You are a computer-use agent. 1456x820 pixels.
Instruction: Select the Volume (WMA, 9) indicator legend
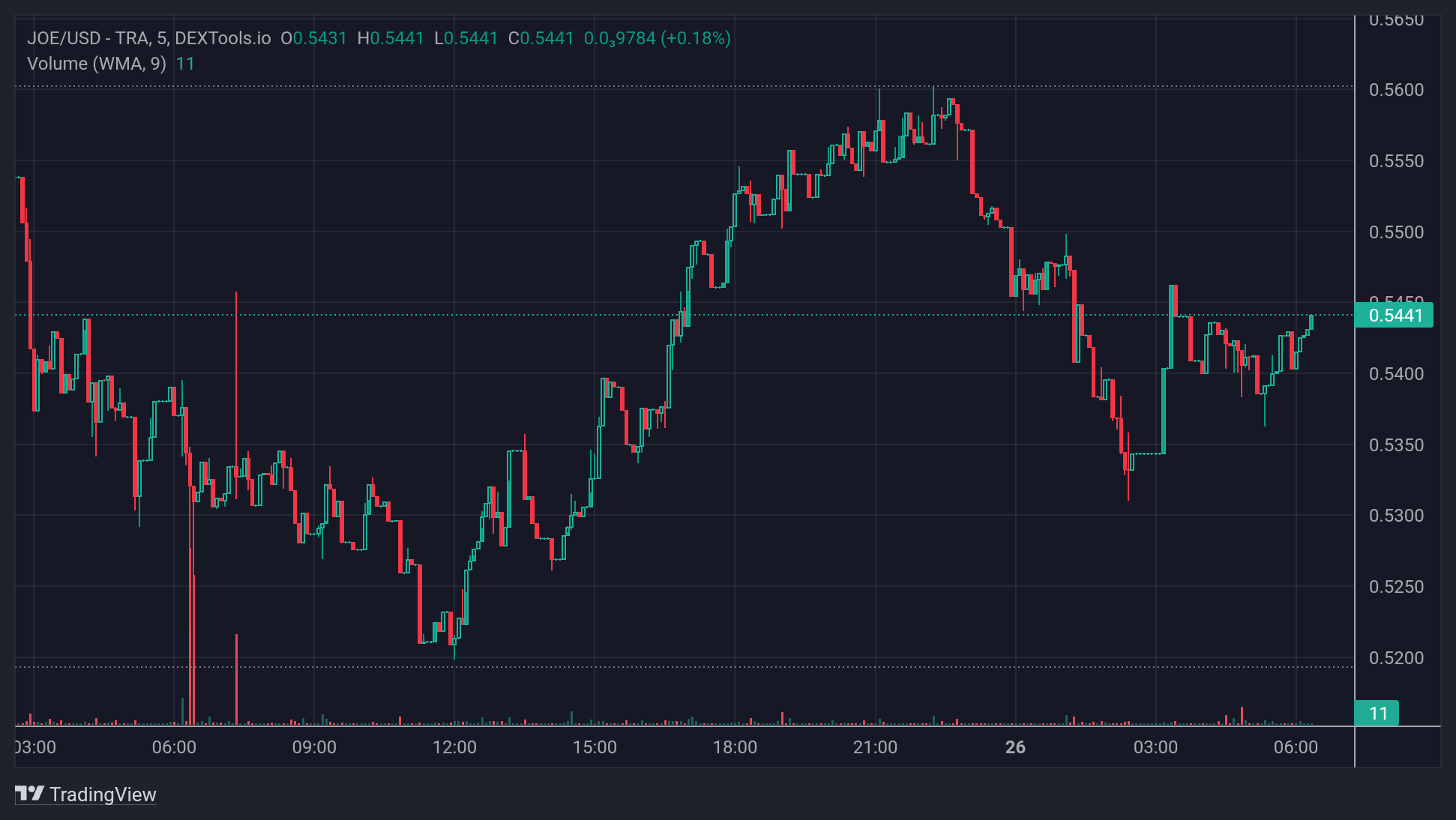(97, 64)
